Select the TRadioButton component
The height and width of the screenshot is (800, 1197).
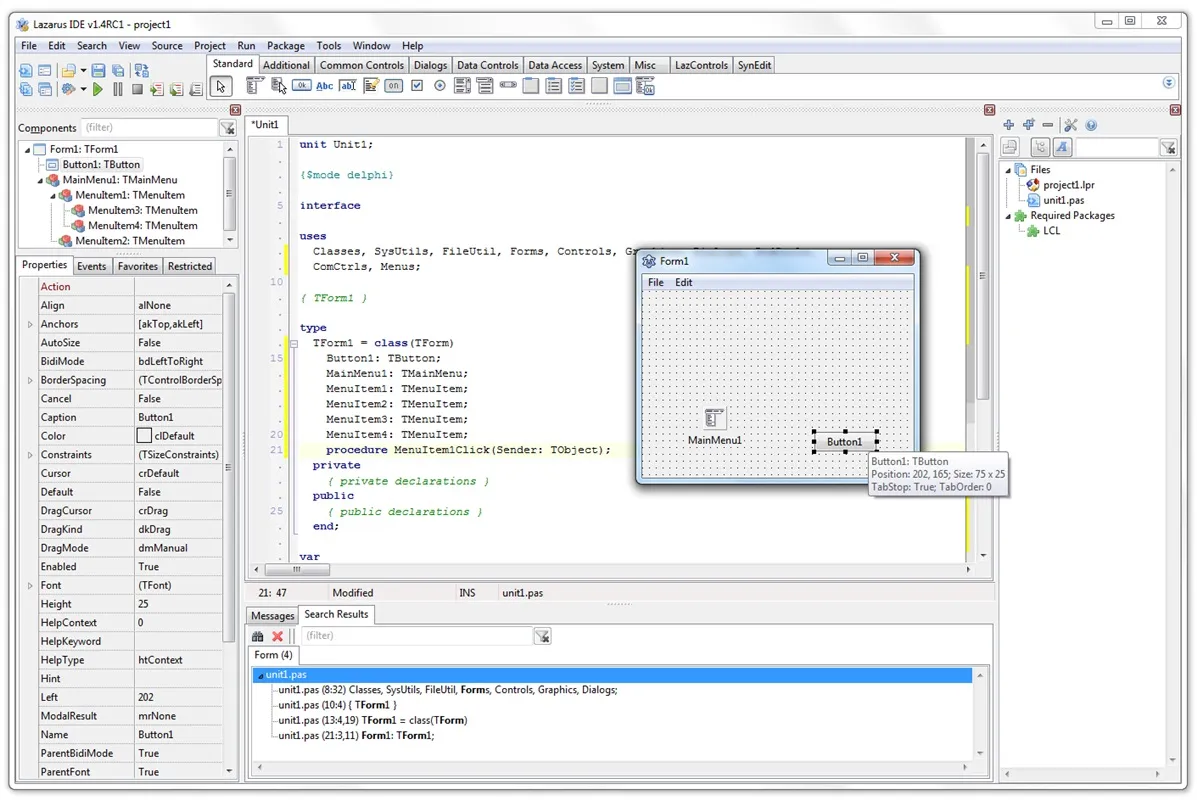(438, 85)
